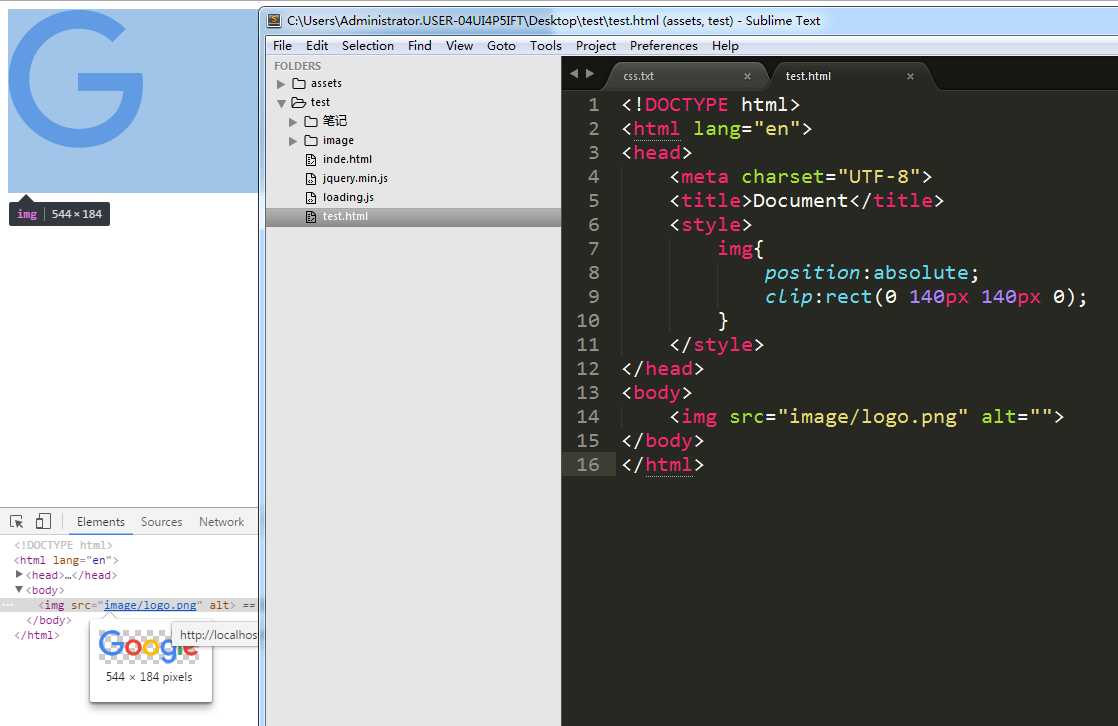The height and width of the screenshot is (726, 1118).
Task: Toggle the DevTools device toolbar icon
Action: click(43, 521)
